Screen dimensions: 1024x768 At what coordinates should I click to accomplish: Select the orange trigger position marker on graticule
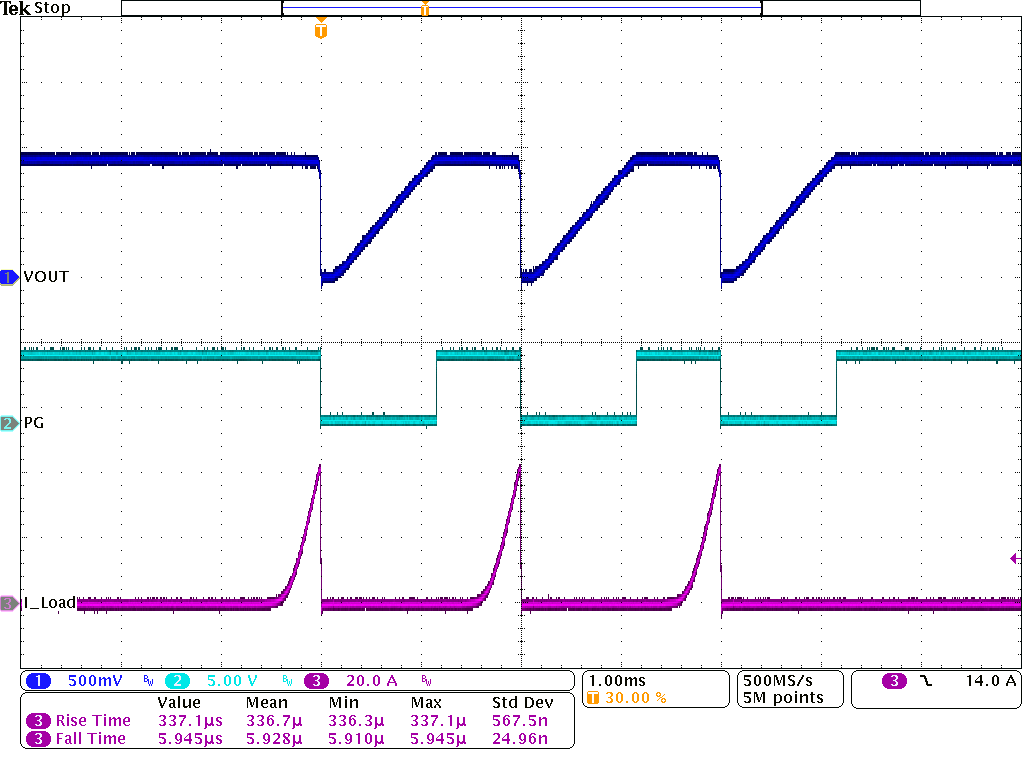pyautogui.click(x=320, y=30)
